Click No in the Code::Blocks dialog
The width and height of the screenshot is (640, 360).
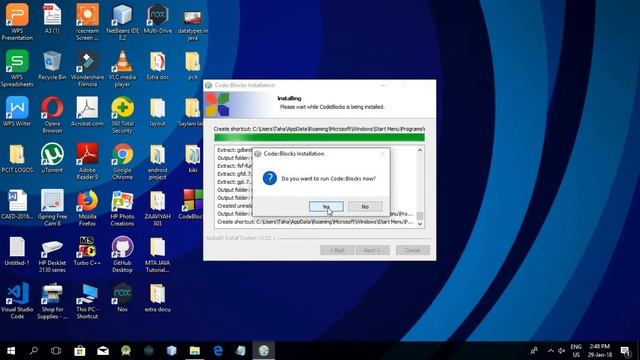click(x=365, y=207)
